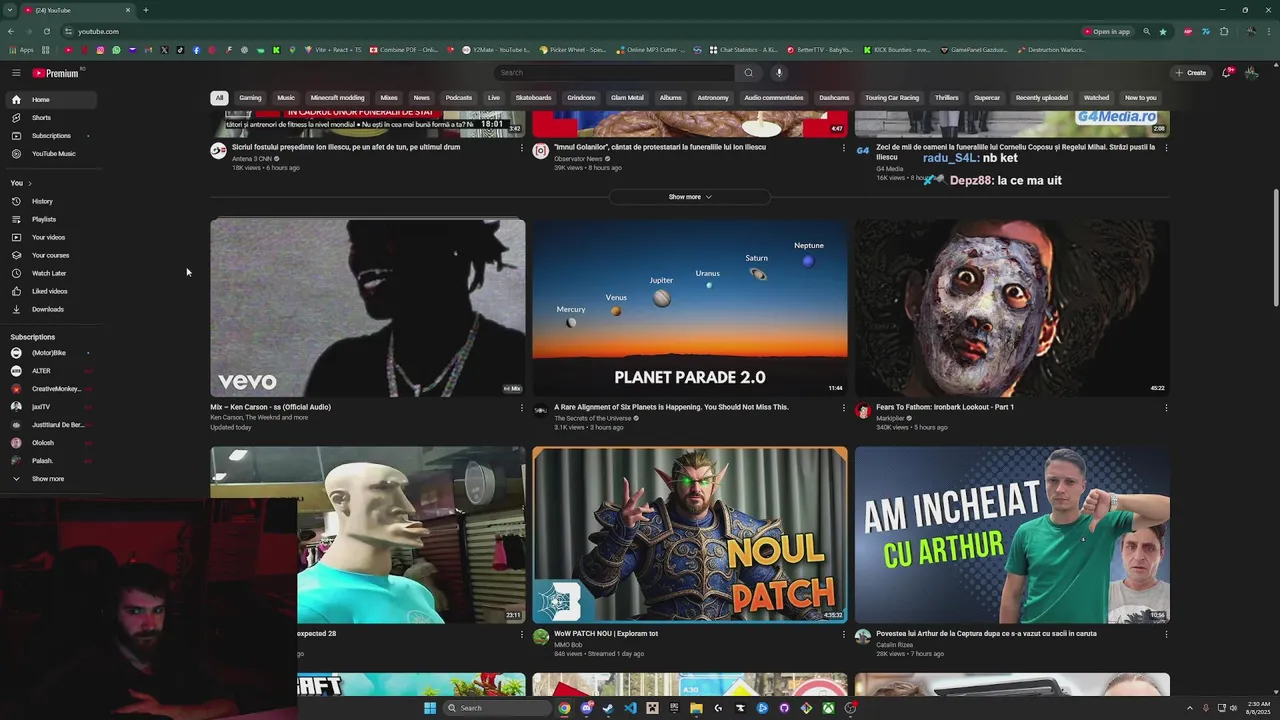Select the Dashcams filter chip
Screen dimensions: 1280x720
[x=834, y=98]
